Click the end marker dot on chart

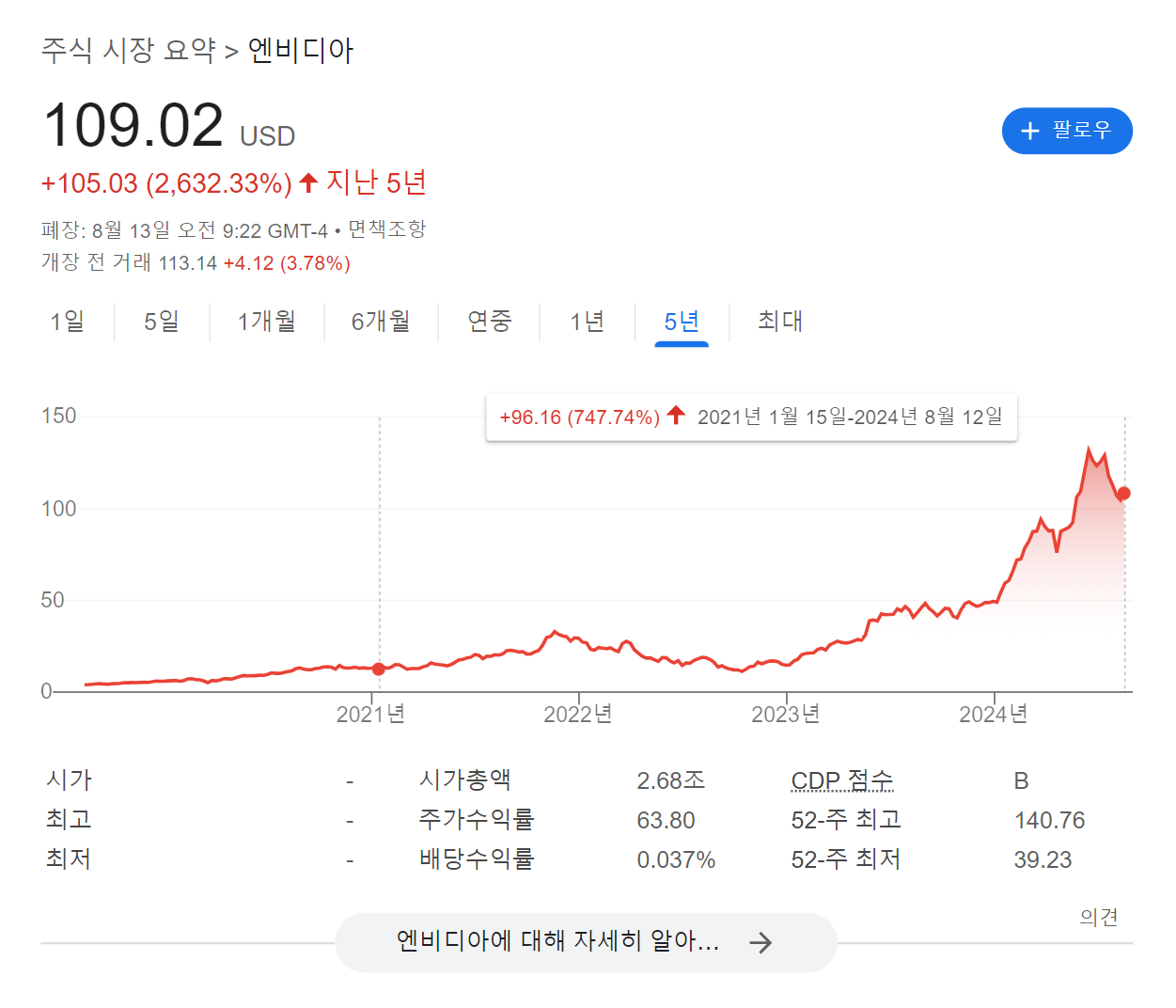pyautogui.click(x=1123, y=494)
